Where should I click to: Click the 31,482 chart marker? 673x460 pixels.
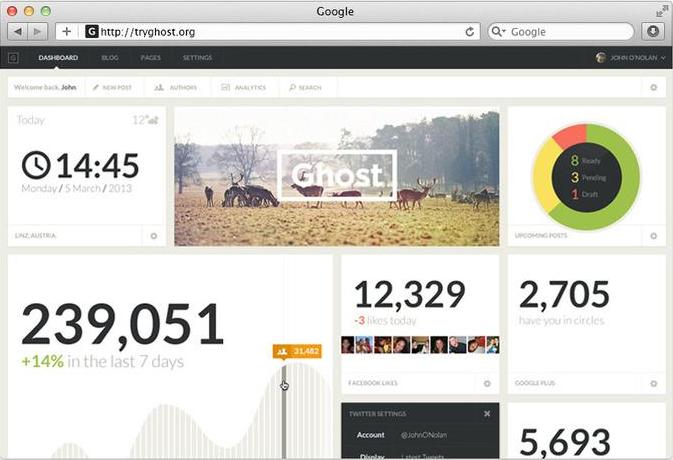coord(296,351)
